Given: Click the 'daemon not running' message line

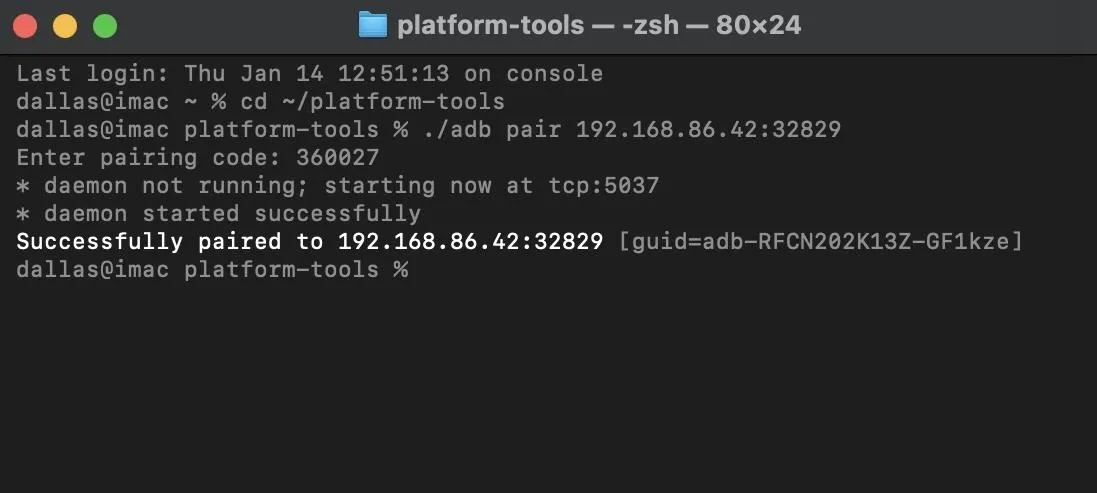Looking at the screenshot, I should (337, 185).
